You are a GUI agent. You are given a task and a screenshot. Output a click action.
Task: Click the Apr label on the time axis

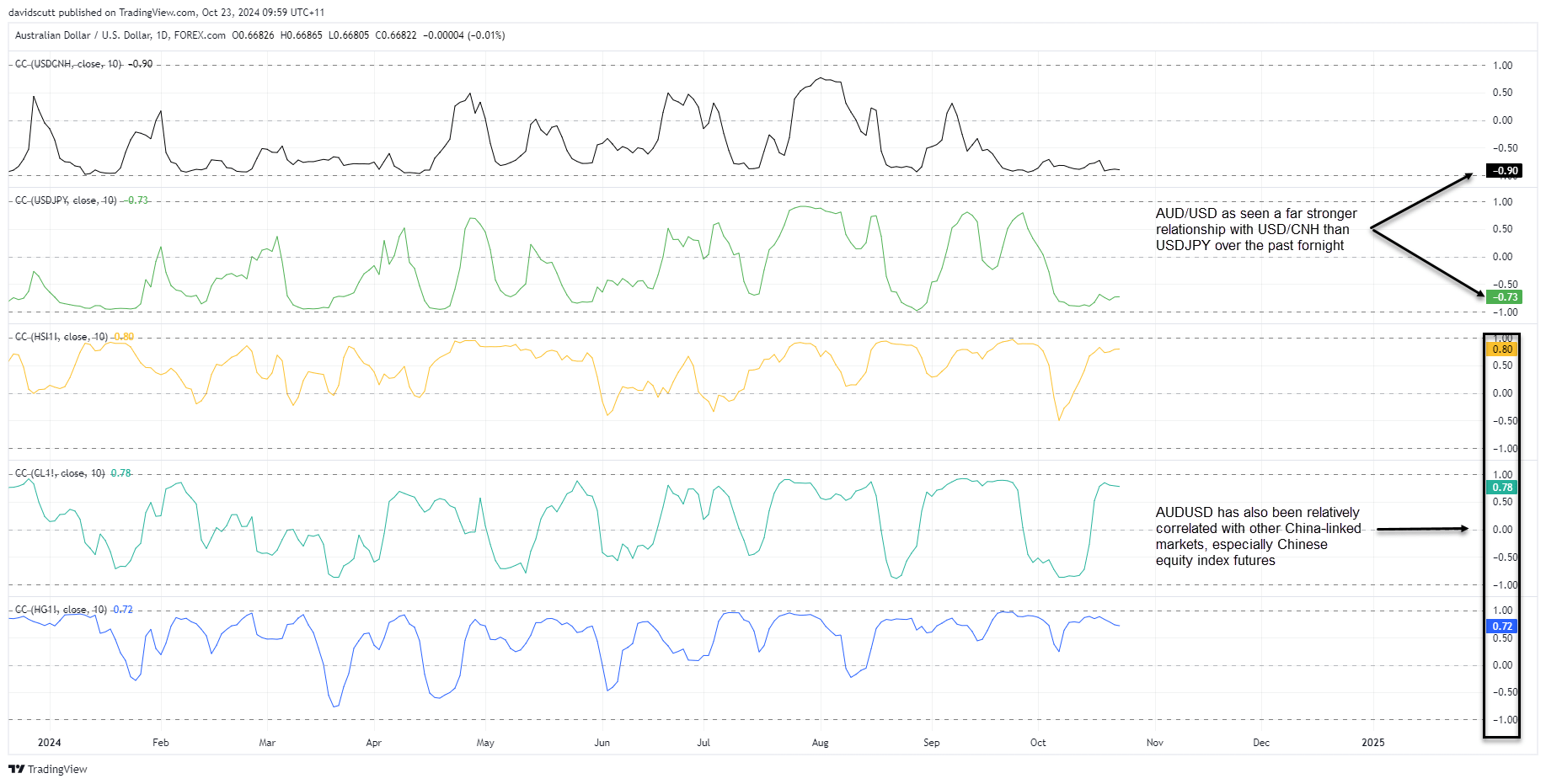pos(374,743)
